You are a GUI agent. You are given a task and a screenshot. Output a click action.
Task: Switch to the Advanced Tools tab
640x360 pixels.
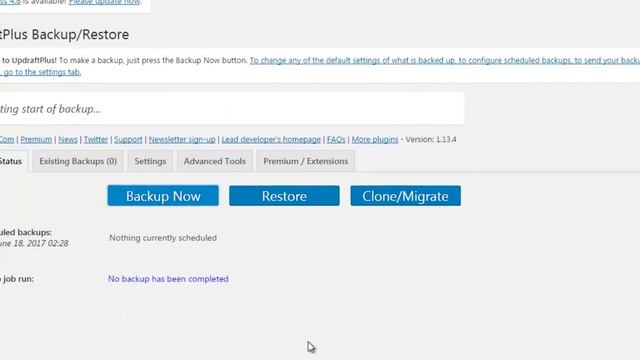pyautogui.click(x=215, y=161)
